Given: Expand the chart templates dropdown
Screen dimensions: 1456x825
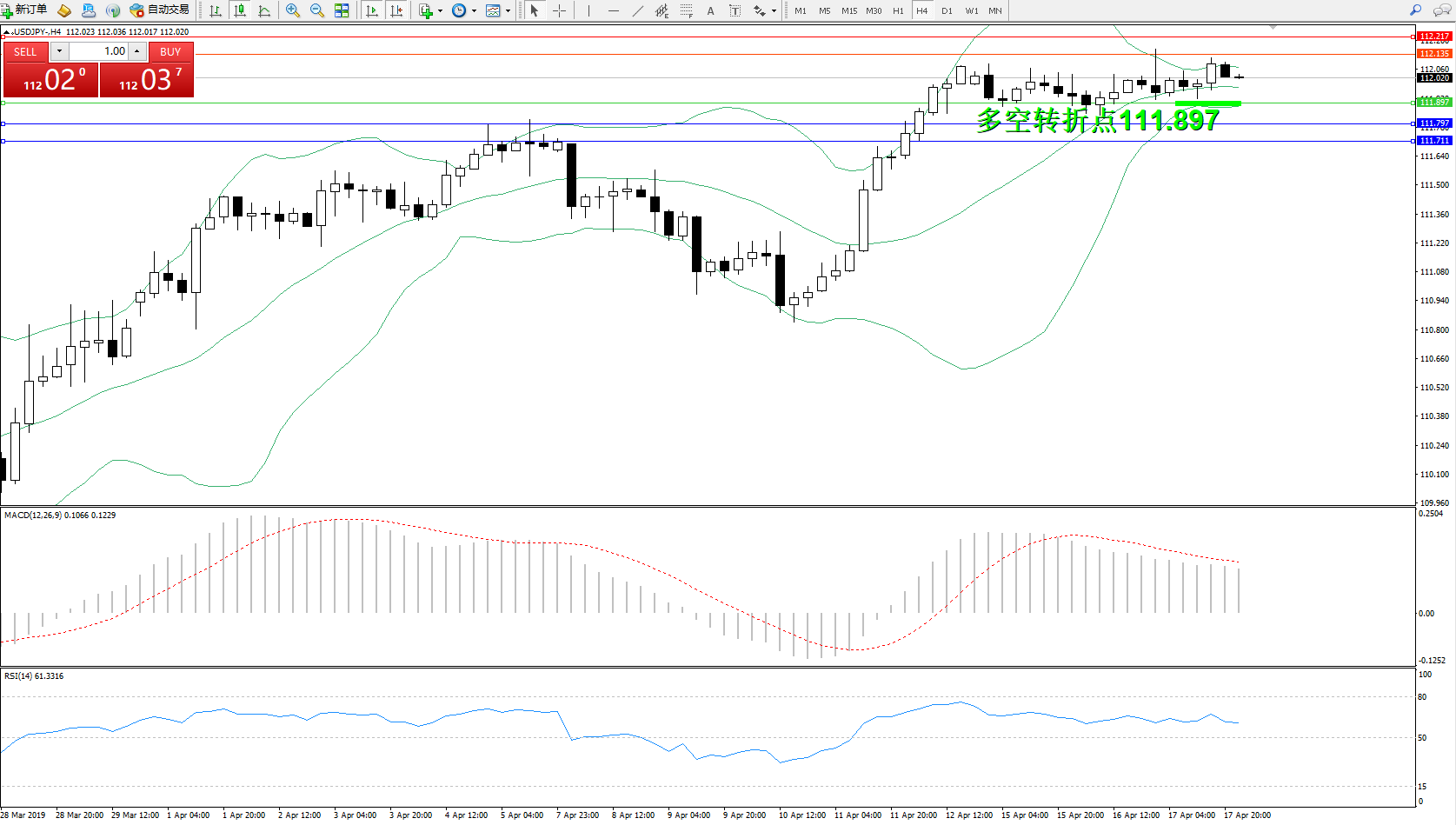Looking at the screenshot, I should tap(508, 11).
